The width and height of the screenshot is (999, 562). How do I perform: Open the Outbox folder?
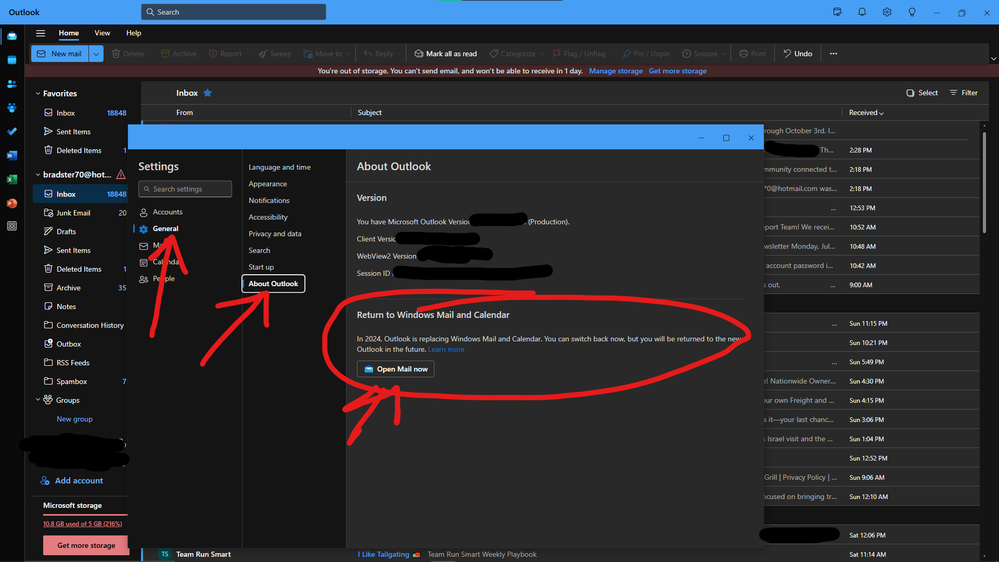pos(68,344)
